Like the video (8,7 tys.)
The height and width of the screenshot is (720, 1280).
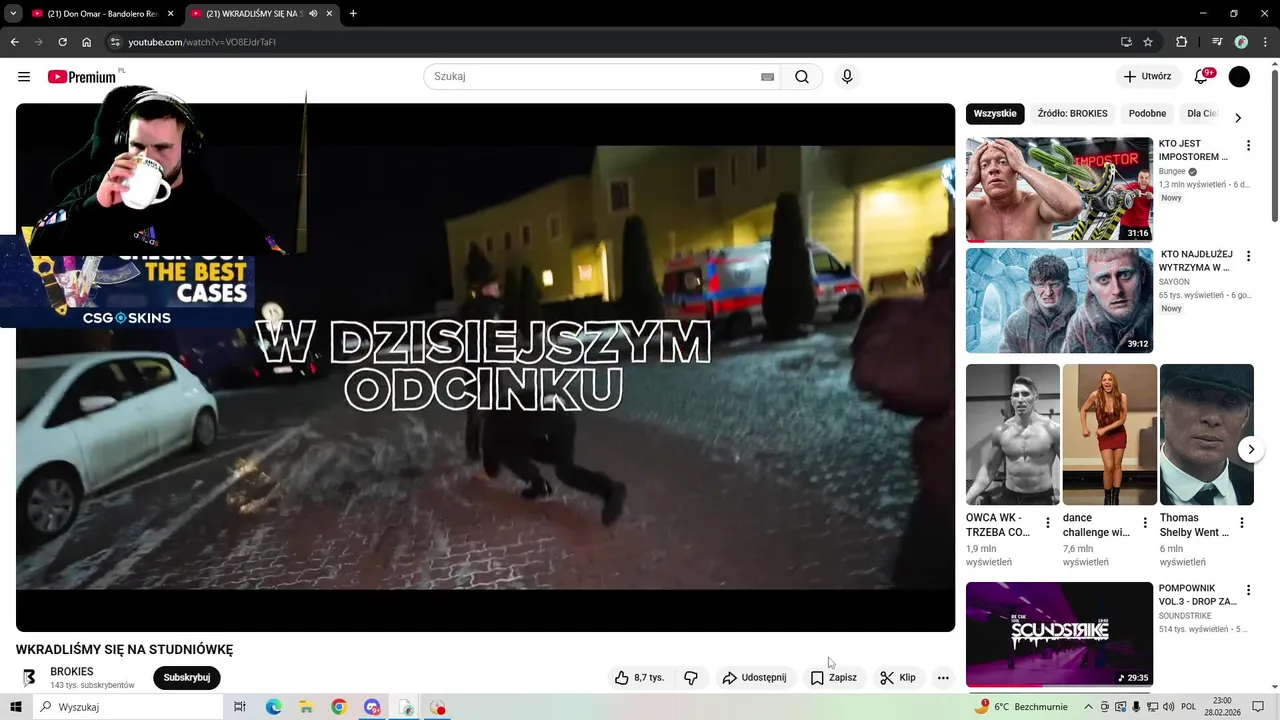(640, 678)
